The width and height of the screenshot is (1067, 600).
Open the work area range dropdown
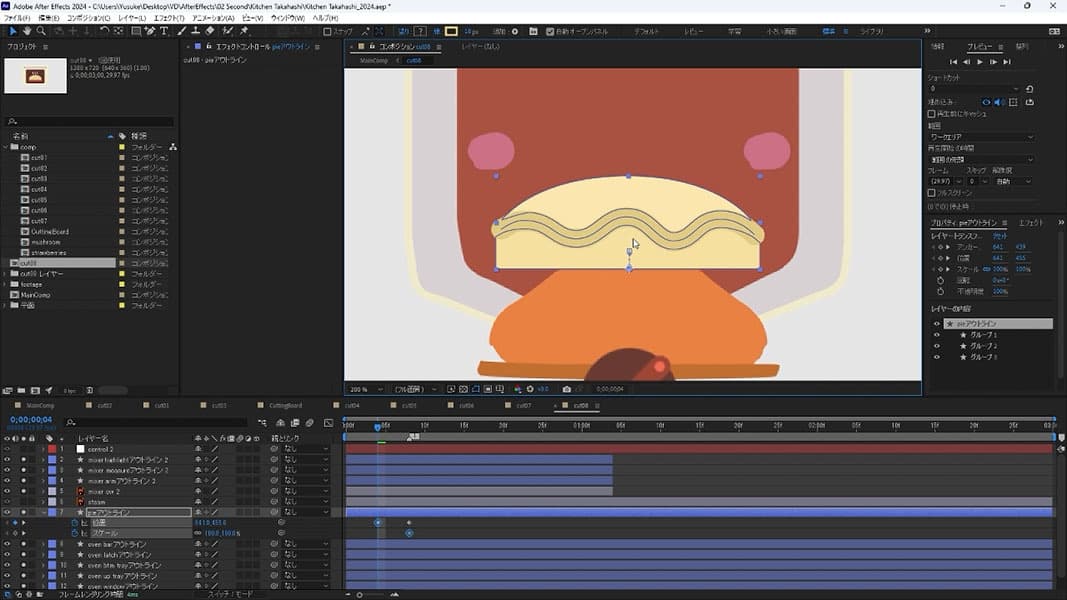tap(980, 137)
